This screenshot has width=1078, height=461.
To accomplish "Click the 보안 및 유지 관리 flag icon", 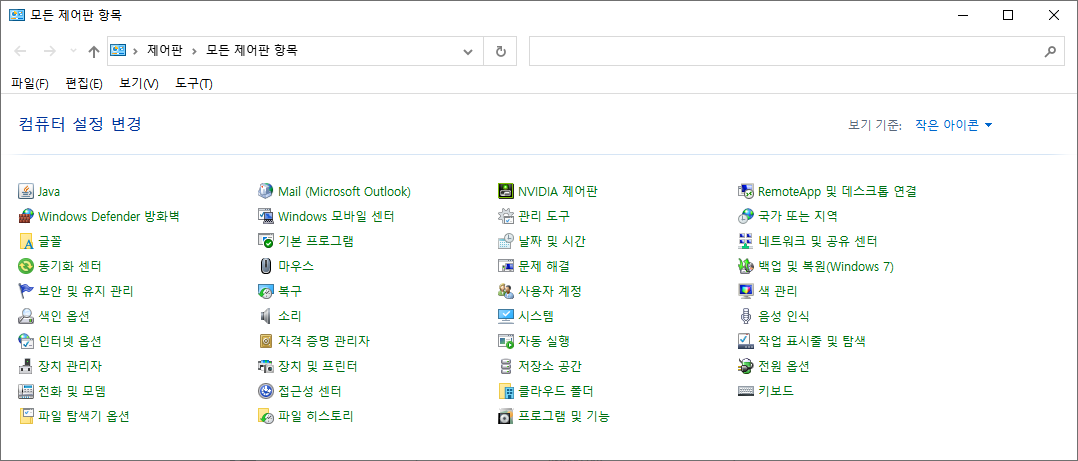I will tap(26, 291).
